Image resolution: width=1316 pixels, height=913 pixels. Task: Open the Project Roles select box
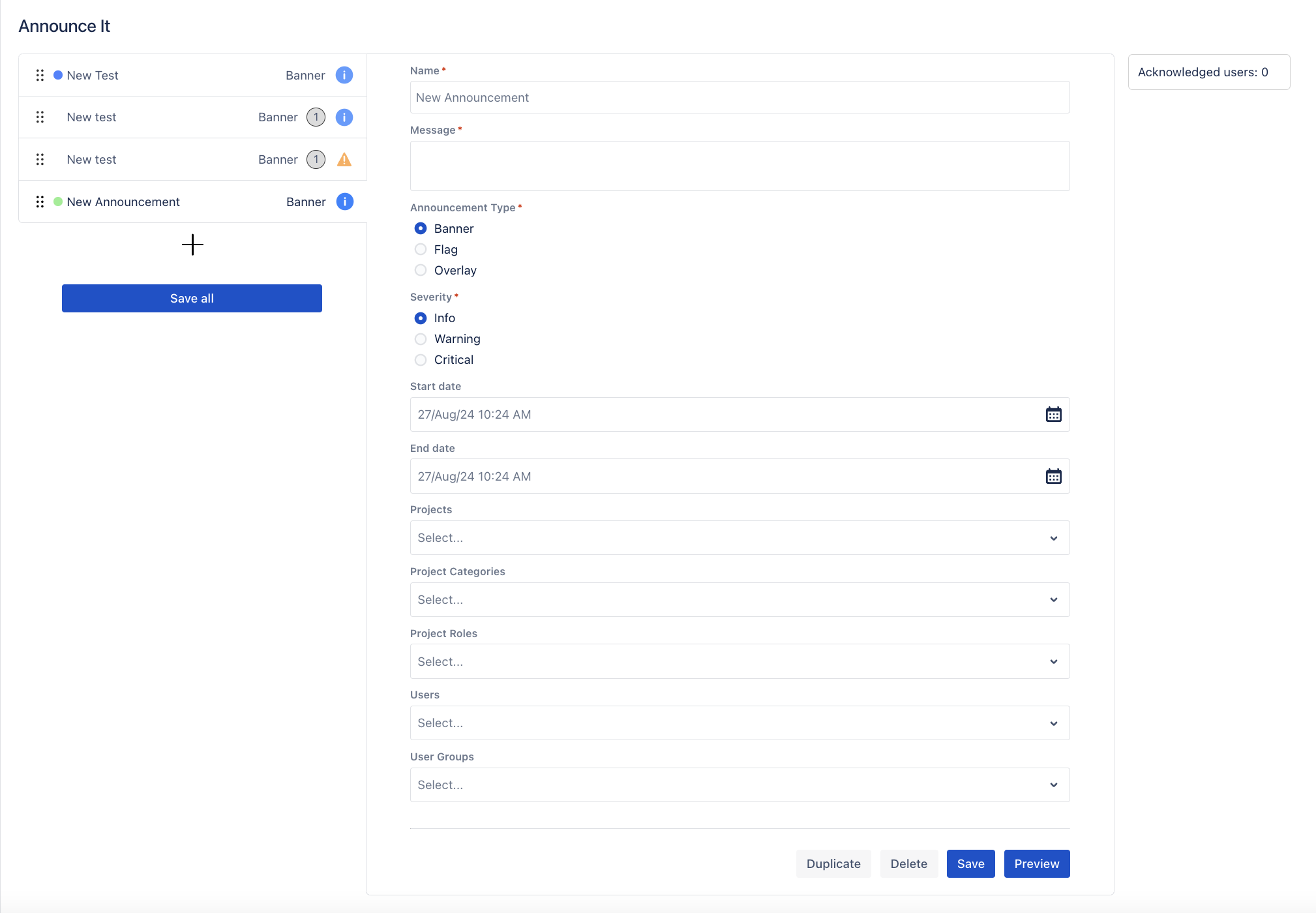coord(739,661)
